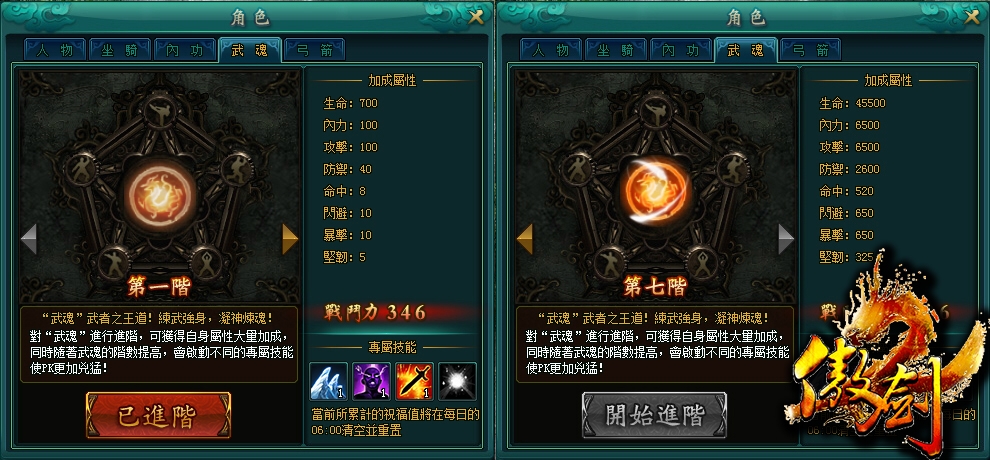Go to next stage with left panel's gold right arrow
The height and width of the screenshot is (460, 990).
tap(290, 239)
